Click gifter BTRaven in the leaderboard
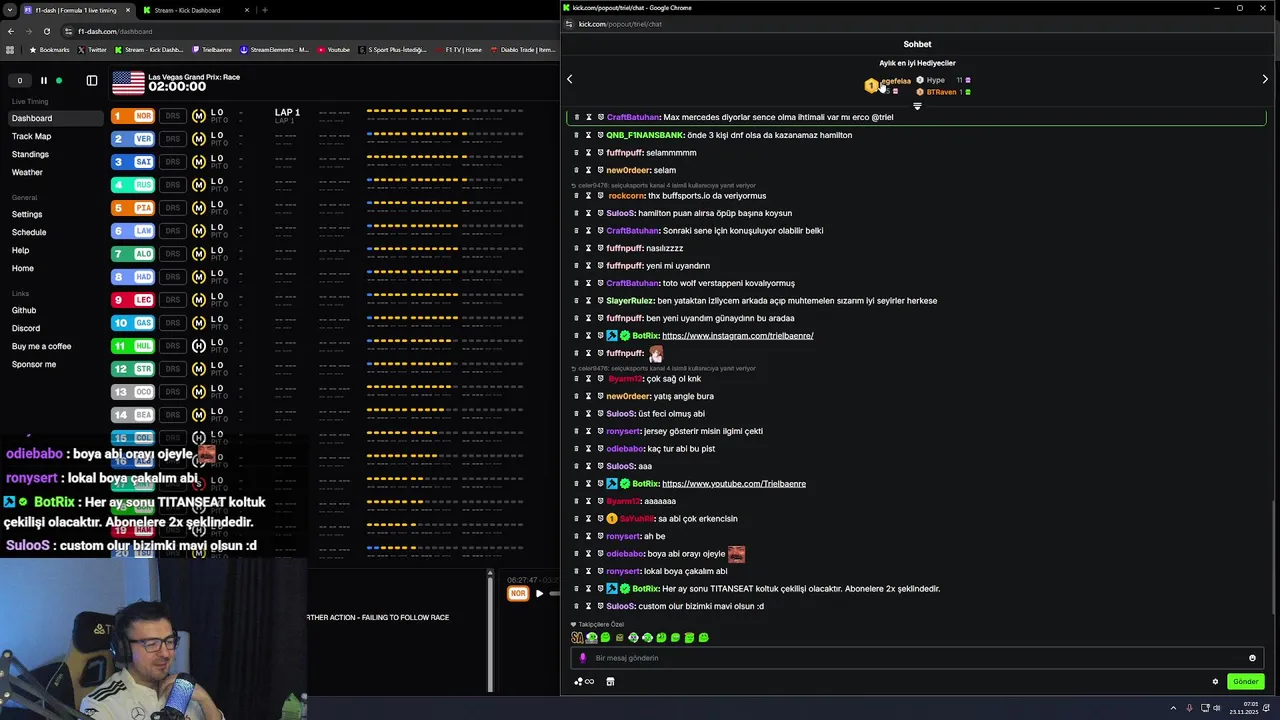 [x=941, y=92]
